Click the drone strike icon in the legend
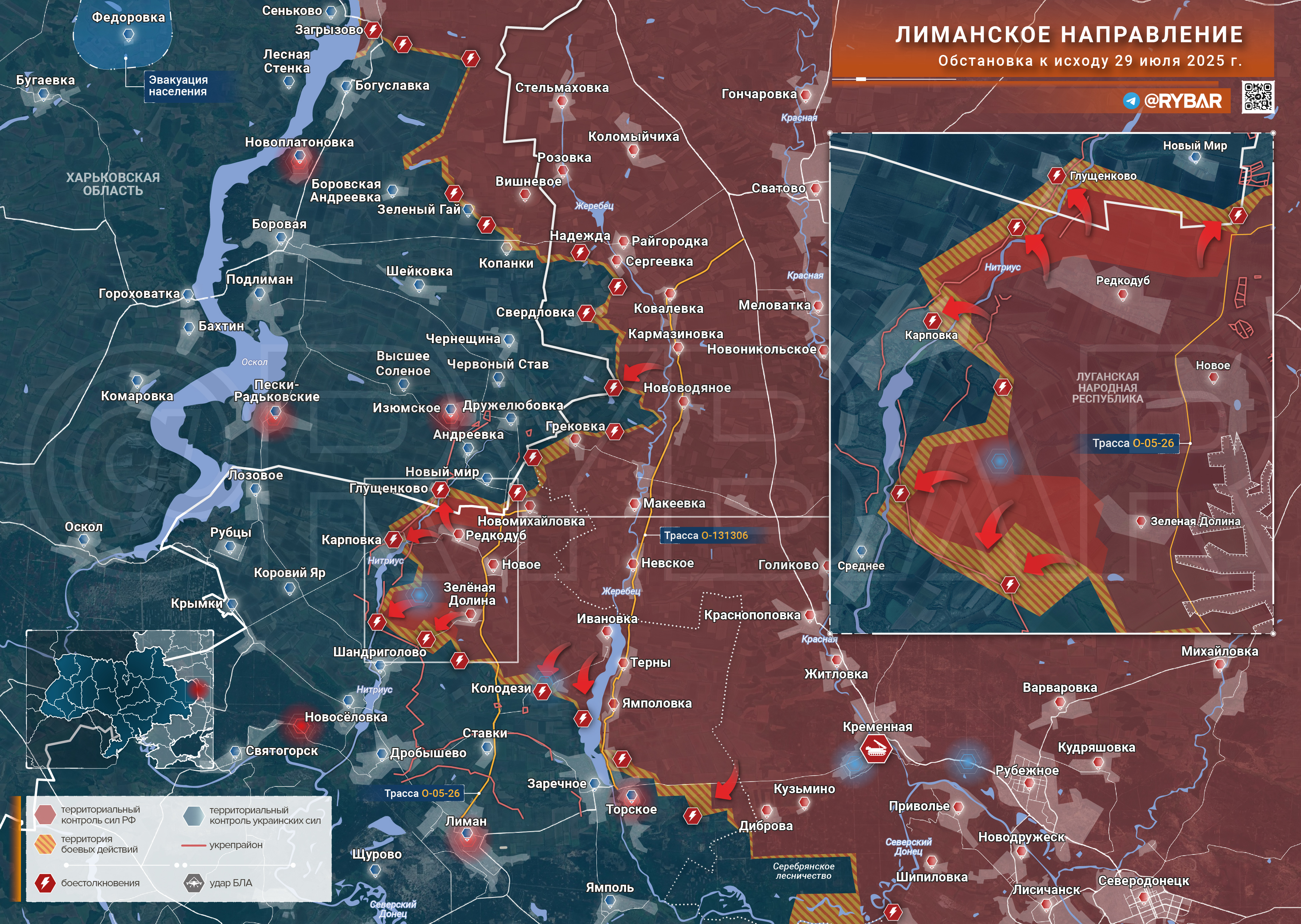Viewport: 1301px width, 924px height. [193, 883]
